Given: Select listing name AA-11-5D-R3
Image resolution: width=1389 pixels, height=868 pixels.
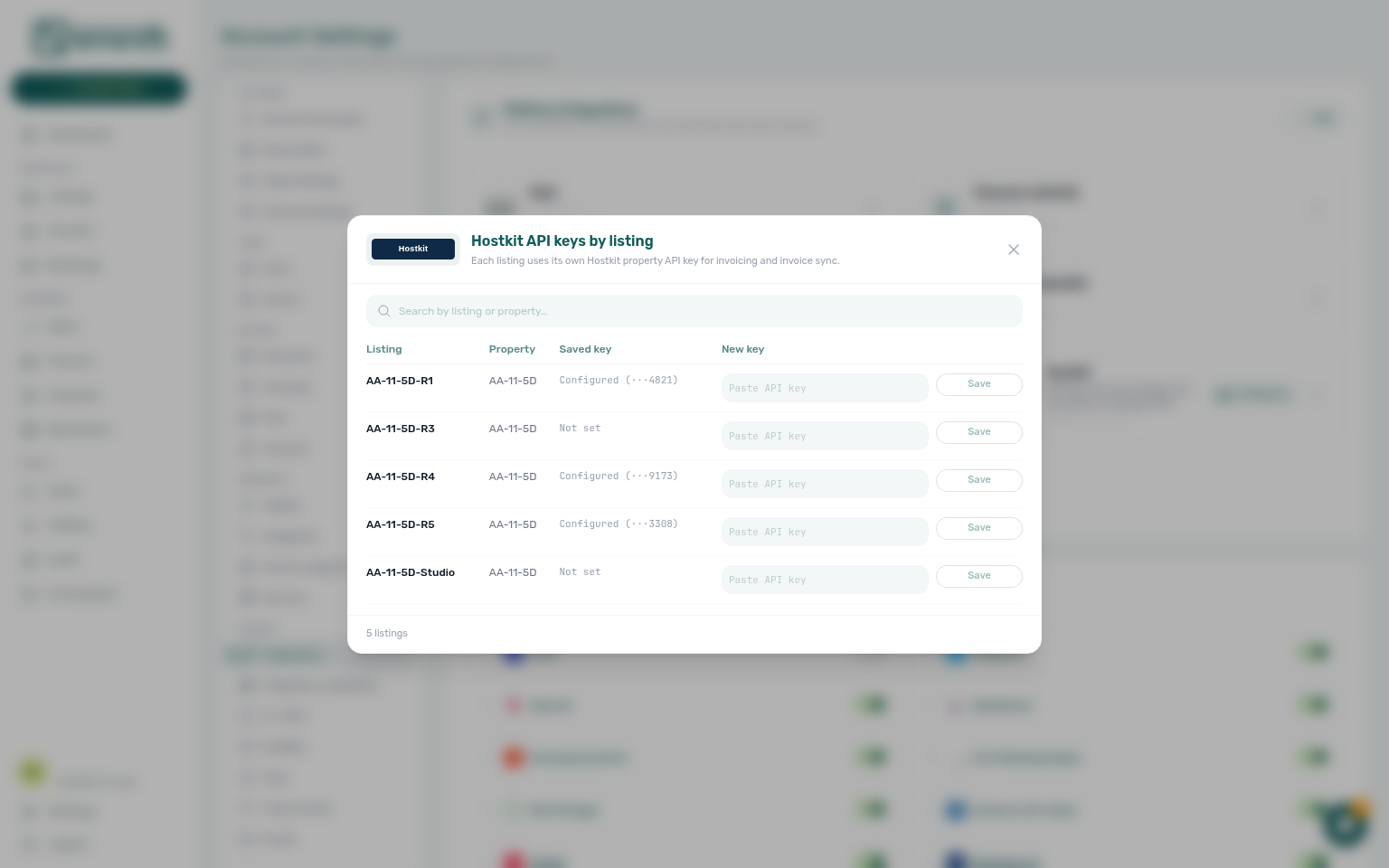Looking at the screenshot, I should pyautogui.click(x=401, y=429).
